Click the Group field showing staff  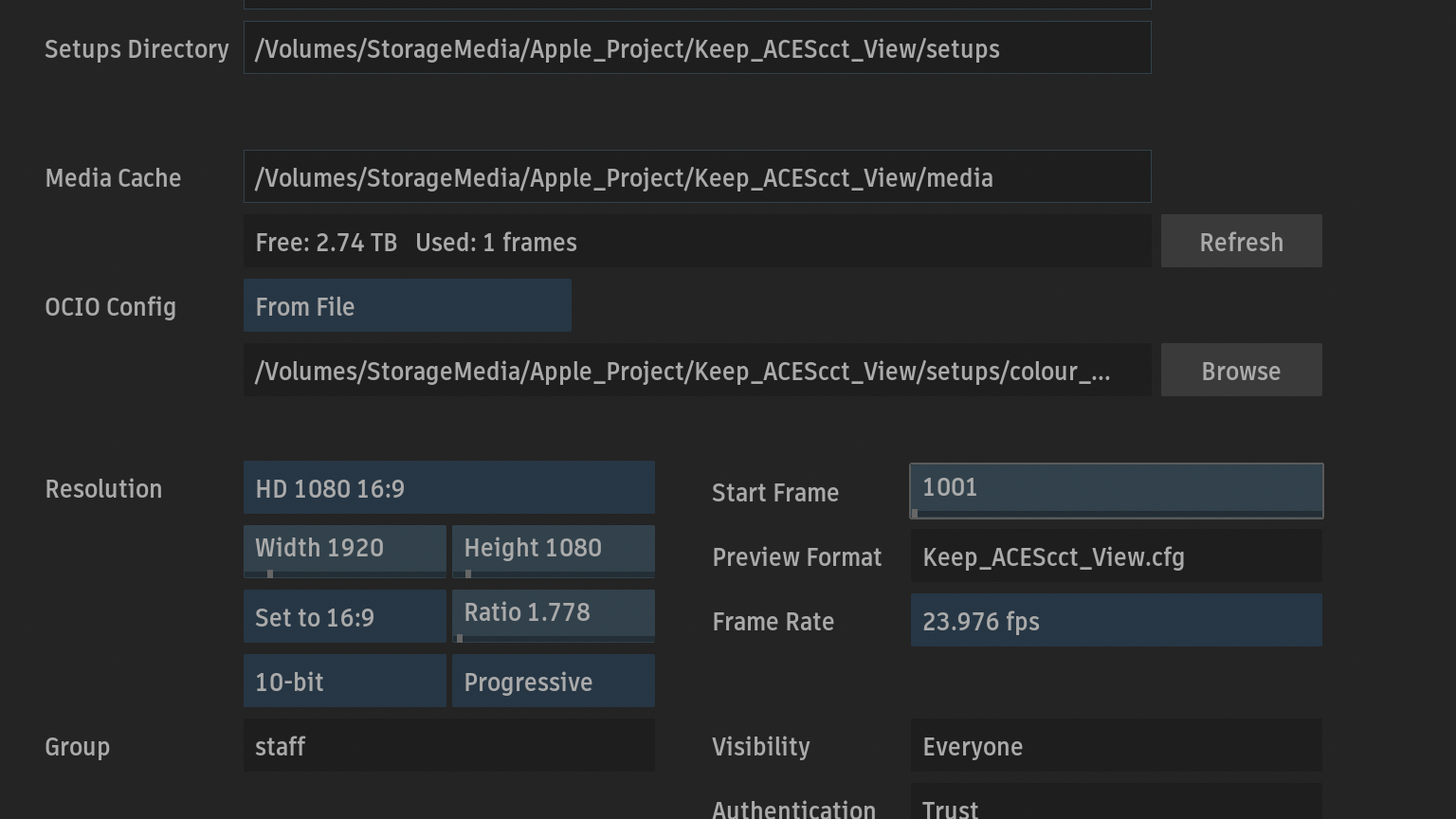448,746
